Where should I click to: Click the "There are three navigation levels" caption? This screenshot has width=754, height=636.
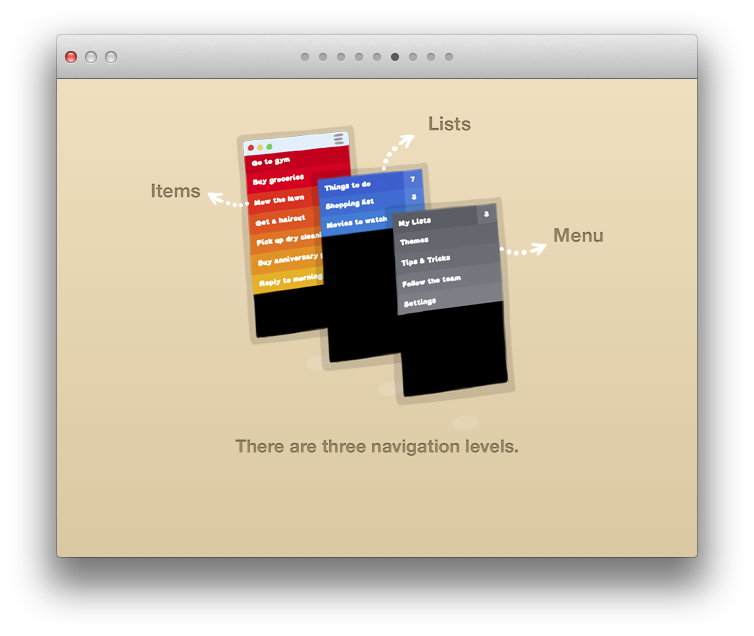point(377,446)
